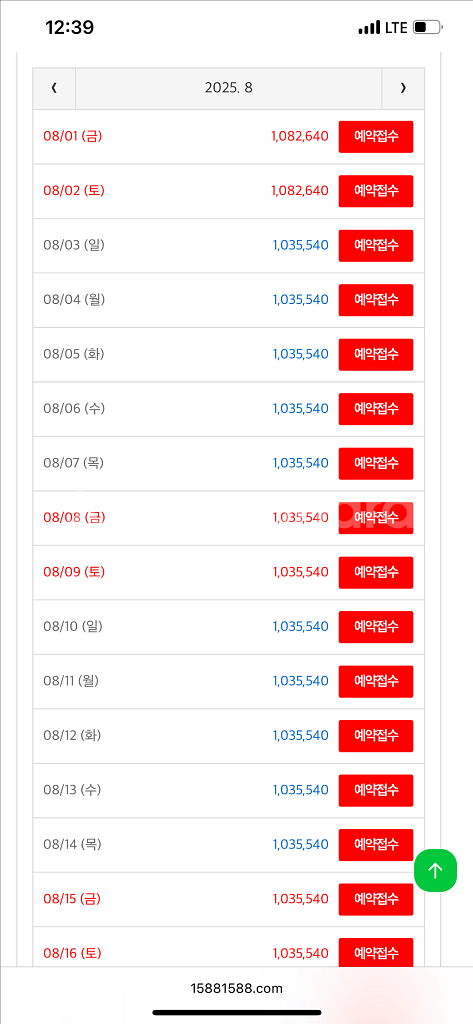
Task: Reserve the 08/03 (일) date
Action: point(376,246)
